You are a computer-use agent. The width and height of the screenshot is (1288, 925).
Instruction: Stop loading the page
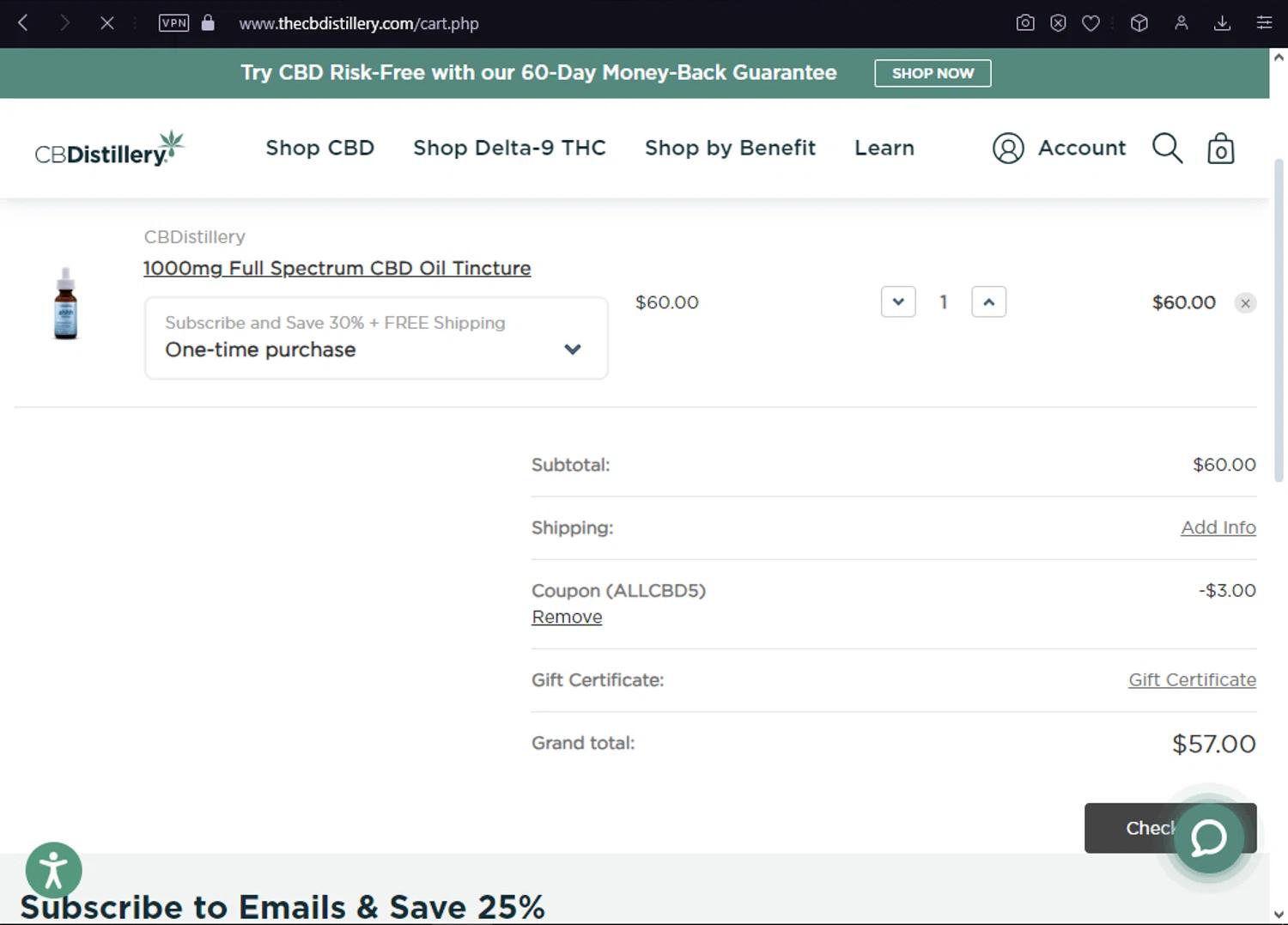point(106,23)
